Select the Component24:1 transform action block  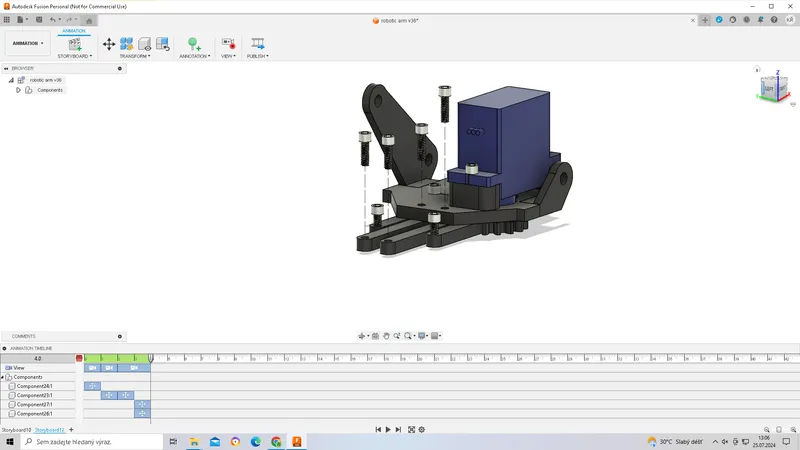pyautogui.click(x=92, y=386)
